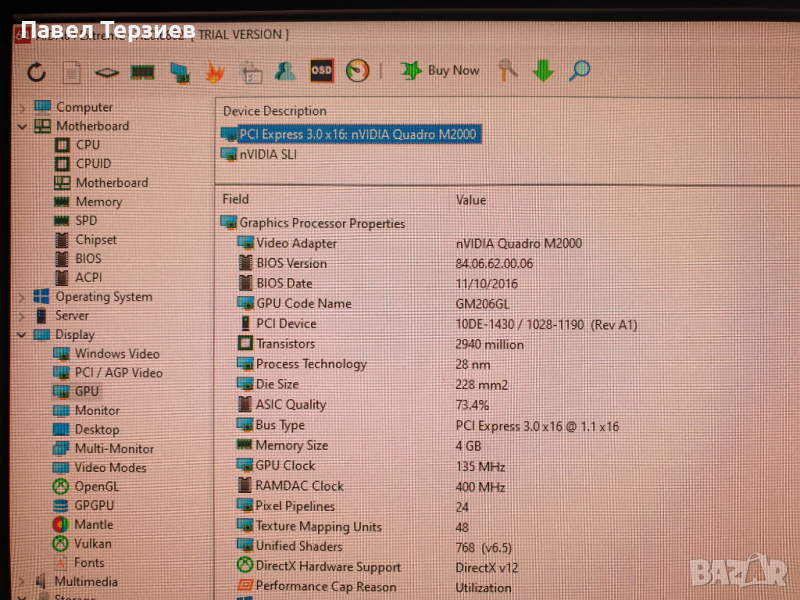
Task: Click the green memory chip toolbar icon
Action: click(x=143, y=72)
